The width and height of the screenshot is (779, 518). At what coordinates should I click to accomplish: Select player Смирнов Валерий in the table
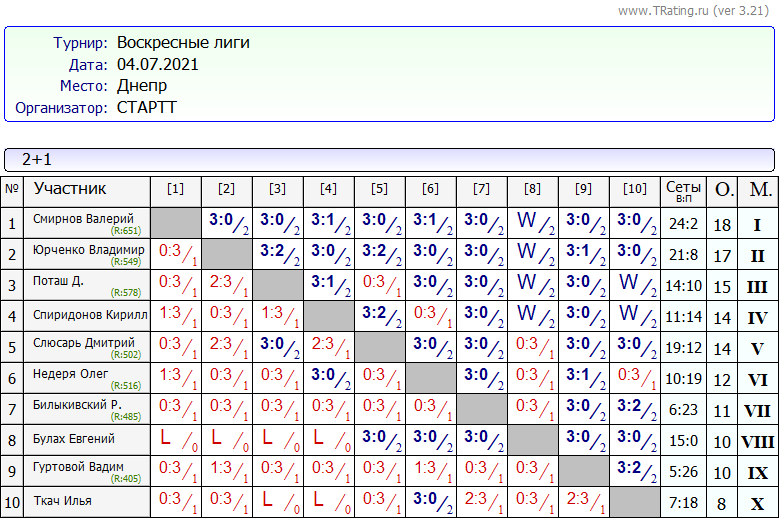click(x=83, y=219)
